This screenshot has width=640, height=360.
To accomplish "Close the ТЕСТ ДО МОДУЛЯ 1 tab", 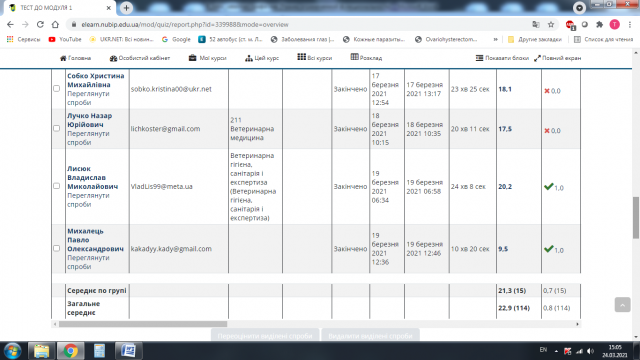I will [109, 8].
